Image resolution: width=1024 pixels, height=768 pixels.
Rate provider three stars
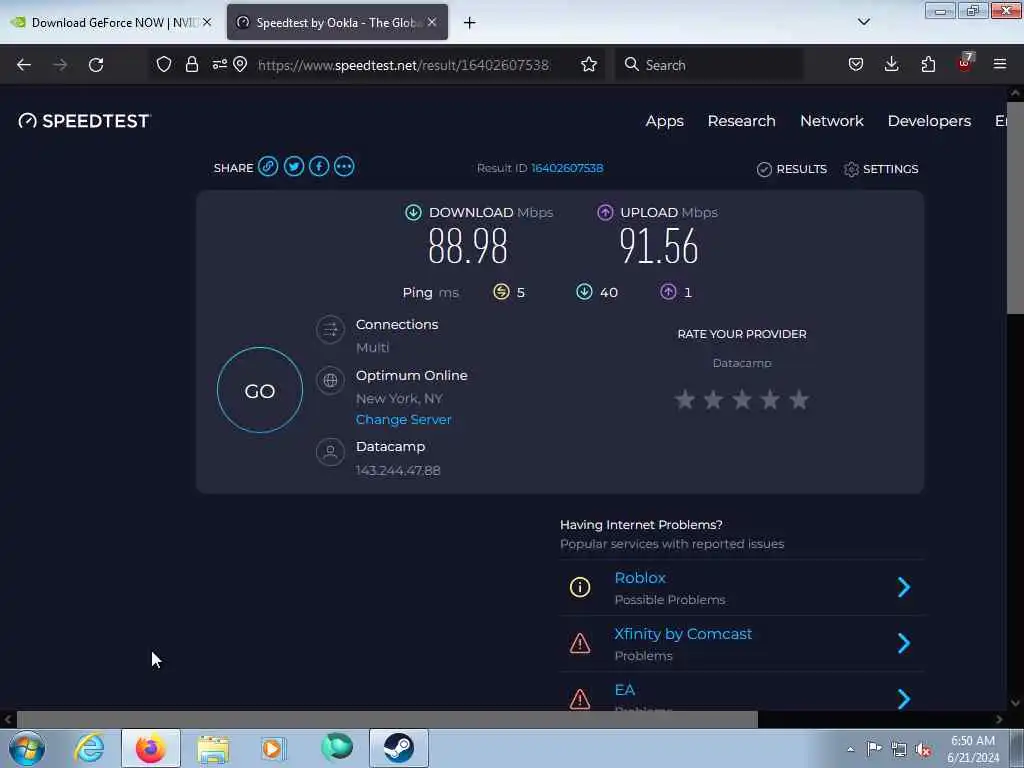tap(741, 399)
